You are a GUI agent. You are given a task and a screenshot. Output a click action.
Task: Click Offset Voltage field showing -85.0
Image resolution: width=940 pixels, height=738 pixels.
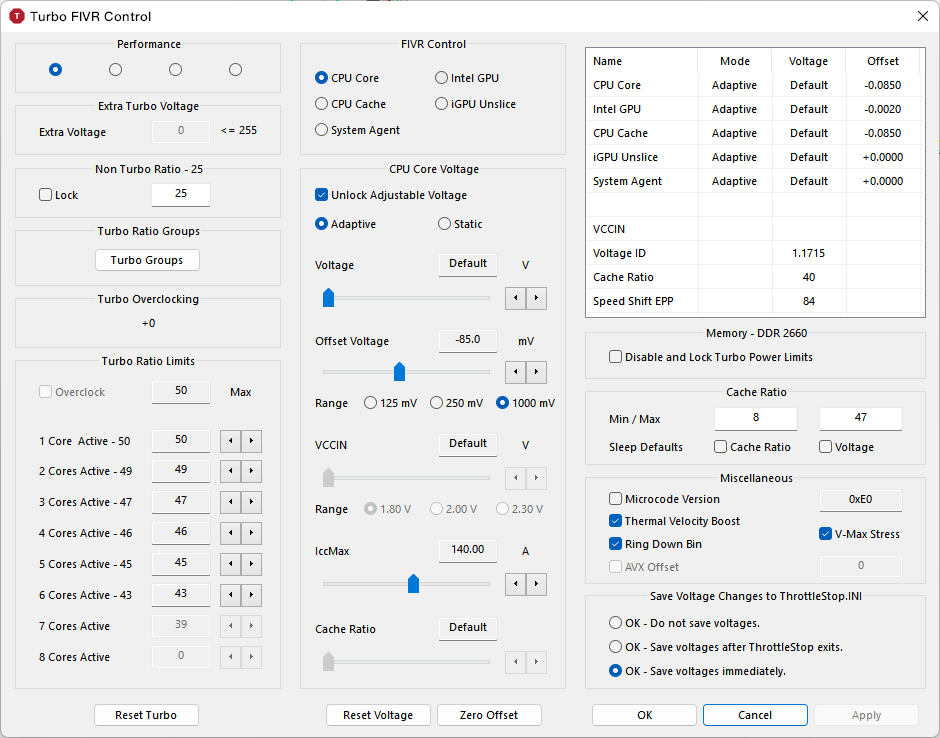(x=468, y=341)
